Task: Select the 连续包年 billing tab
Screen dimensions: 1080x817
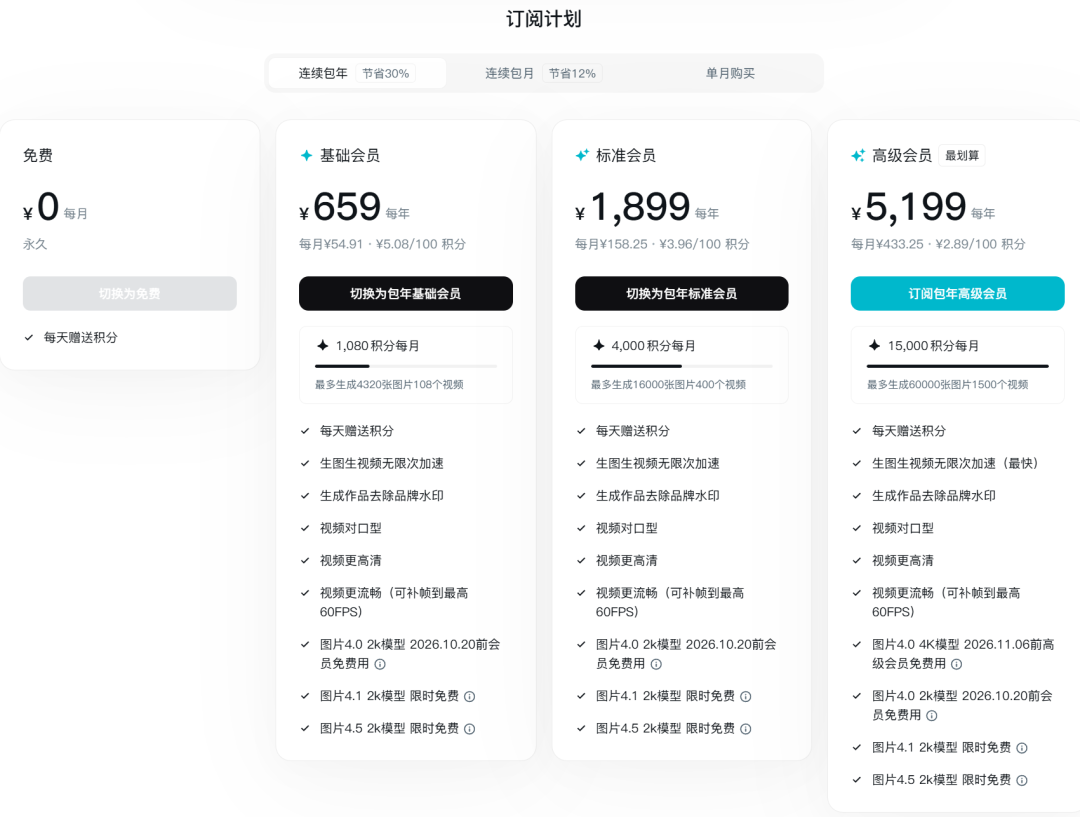Action: [356, 73]
